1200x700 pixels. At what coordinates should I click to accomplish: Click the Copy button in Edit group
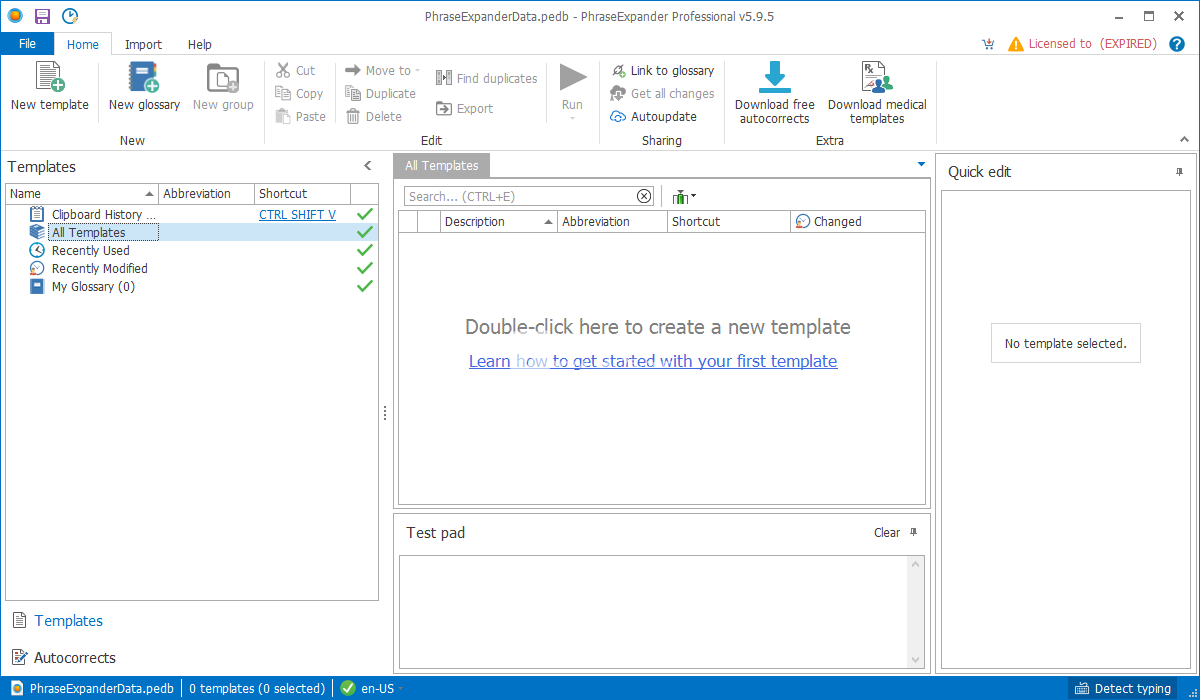click(299, 94)
